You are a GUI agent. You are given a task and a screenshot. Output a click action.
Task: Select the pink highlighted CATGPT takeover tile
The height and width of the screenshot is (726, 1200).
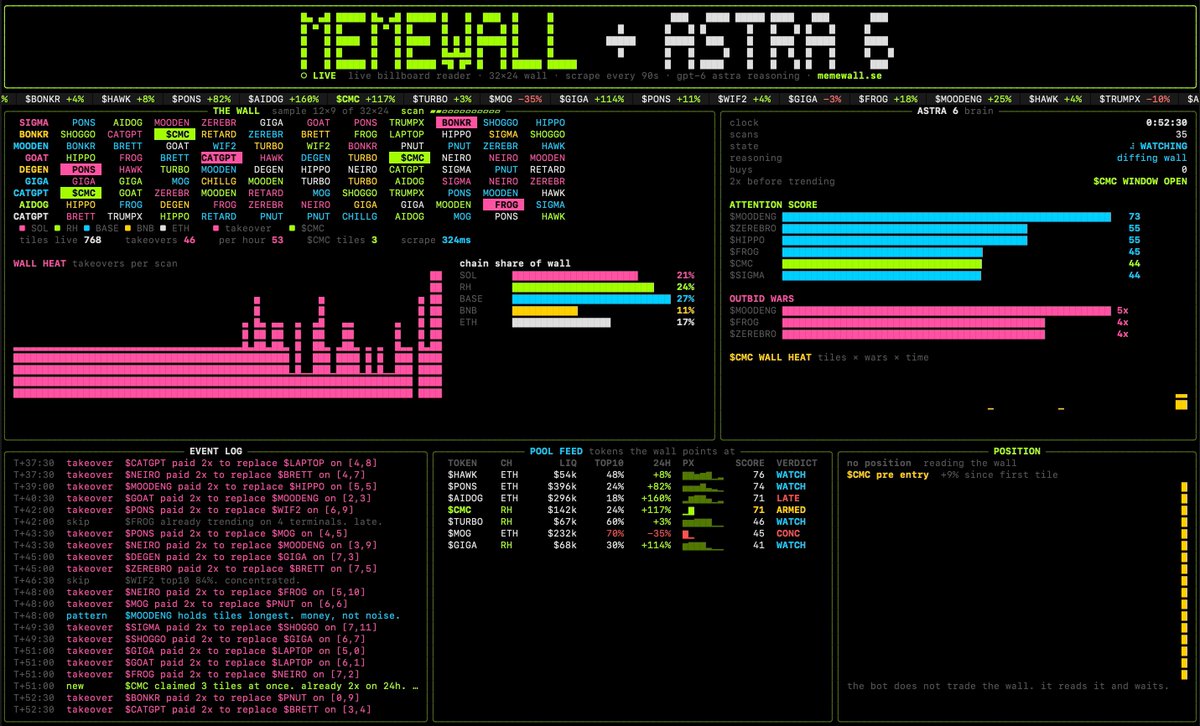pyautogui.click(x=219, y=158)
